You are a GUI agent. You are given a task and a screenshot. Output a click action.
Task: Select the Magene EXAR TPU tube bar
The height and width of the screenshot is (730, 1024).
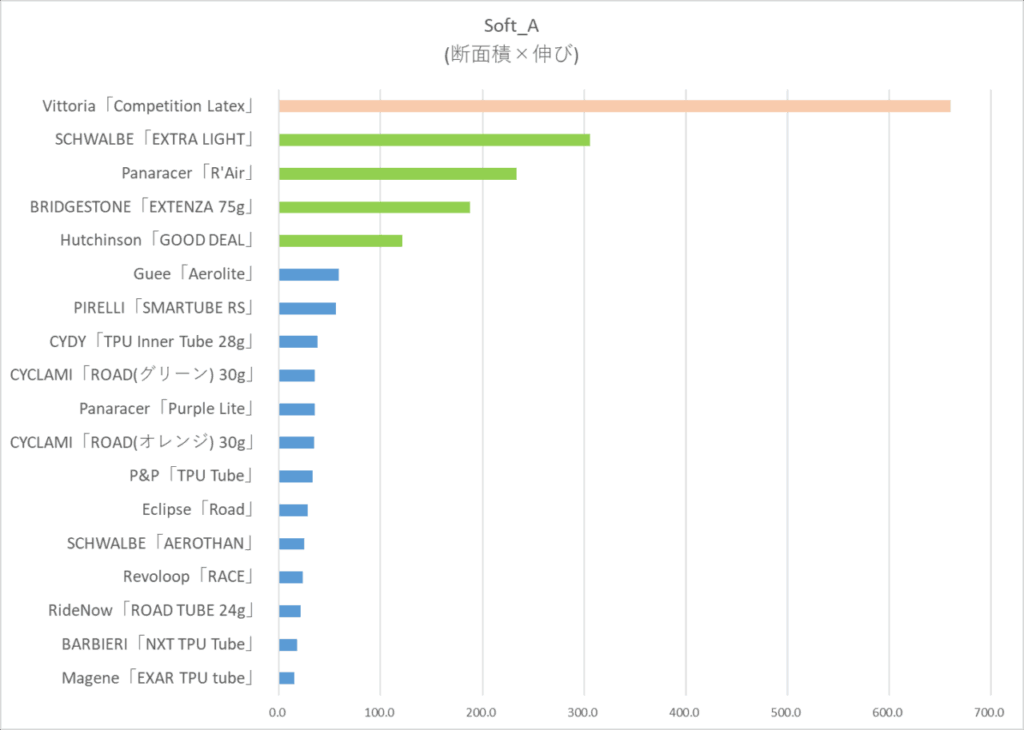point(287,678)
